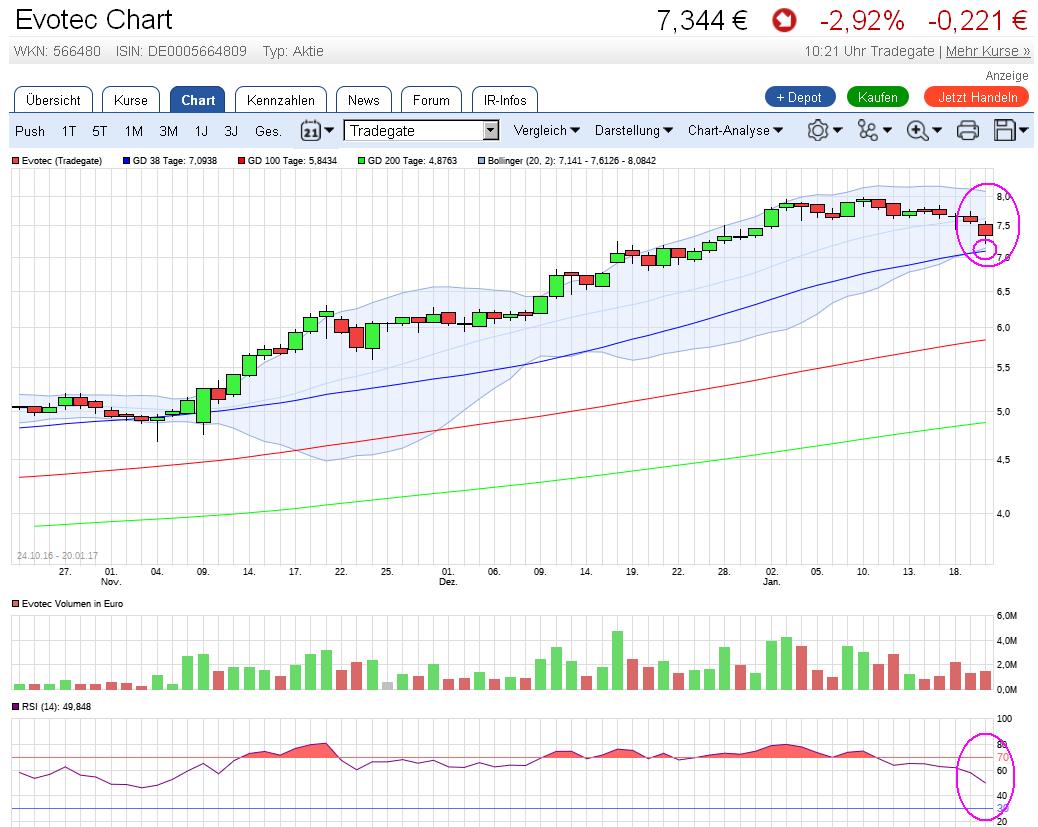The width and height of the screenshot is (1038, 827).
Task: Click the ISIN: DE0005664809 text
Action: point(181,51)
